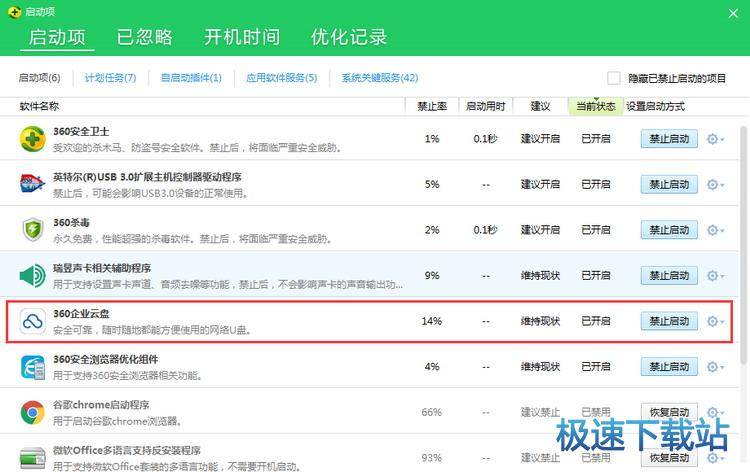
Task: Click 禁止启动 for 360安全卫士
Action: tap(669, 139)
